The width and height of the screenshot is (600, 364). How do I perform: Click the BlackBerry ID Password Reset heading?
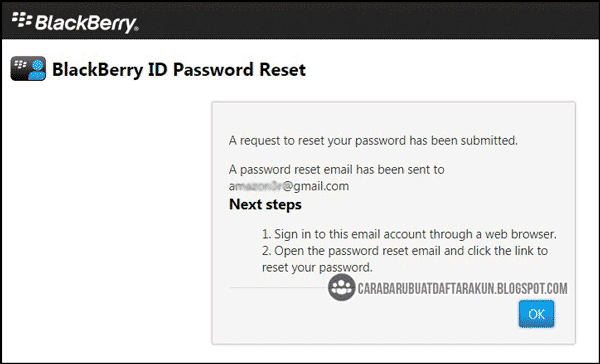[x=179, y=70]
